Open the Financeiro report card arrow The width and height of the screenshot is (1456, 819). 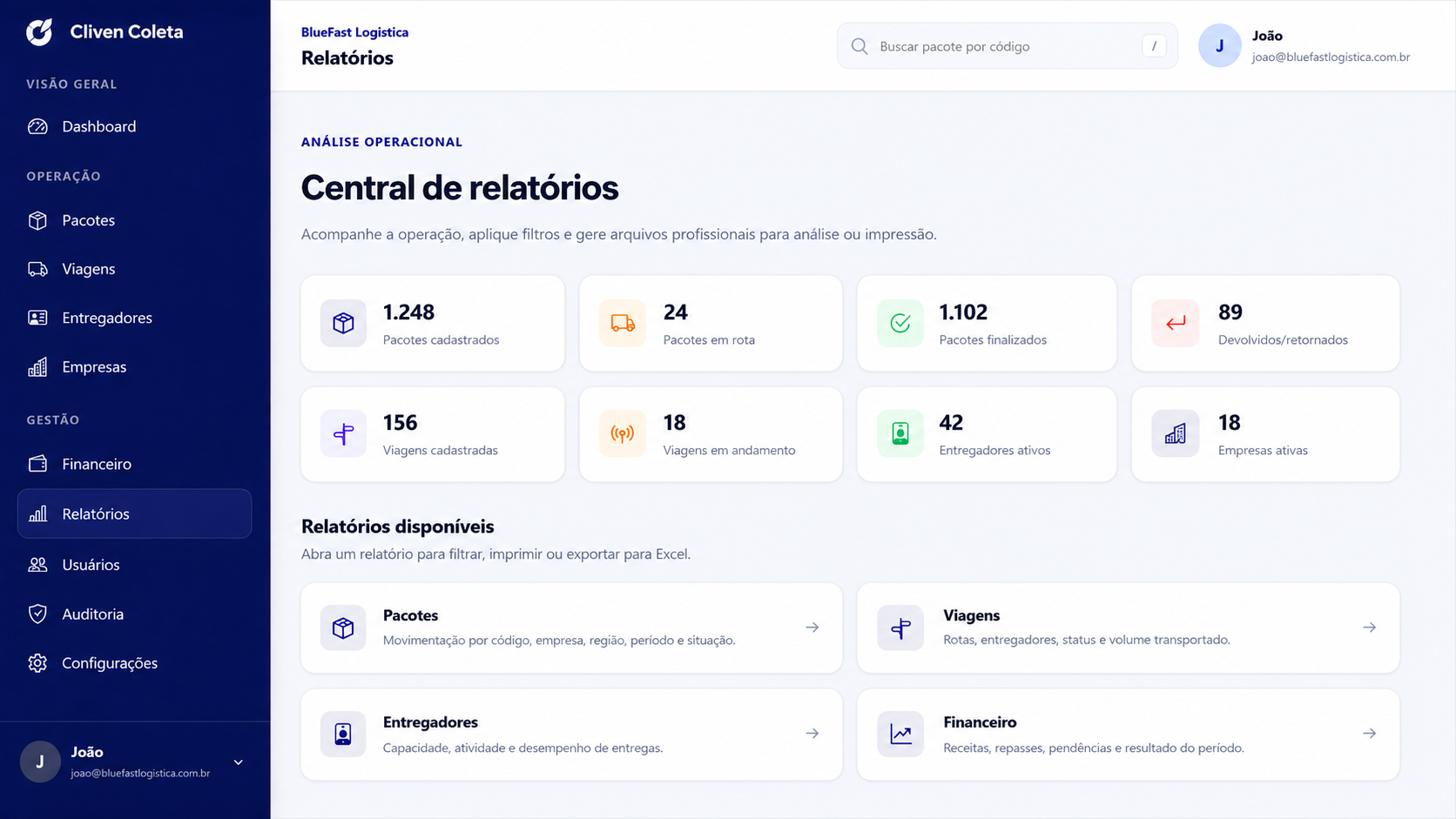1369,734
